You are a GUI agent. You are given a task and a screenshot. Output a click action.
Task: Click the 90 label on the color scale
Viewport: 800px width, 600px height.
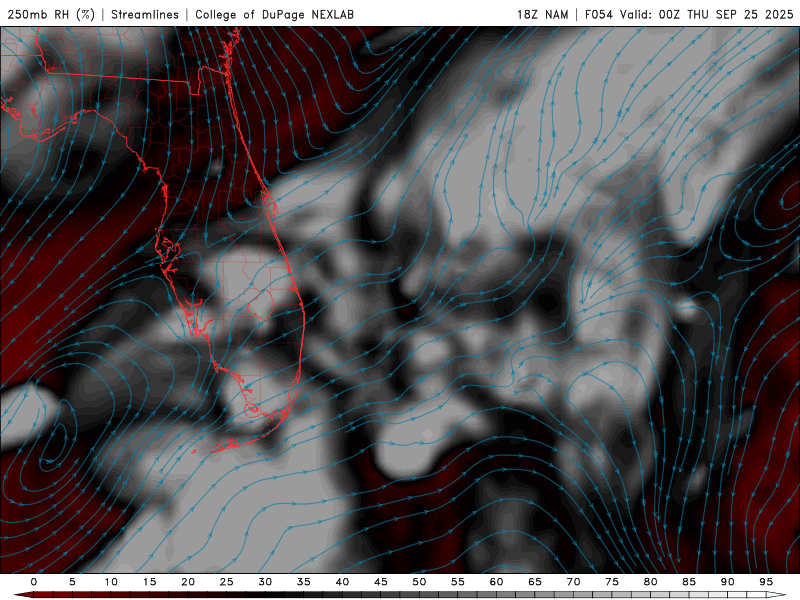point(727,582)
